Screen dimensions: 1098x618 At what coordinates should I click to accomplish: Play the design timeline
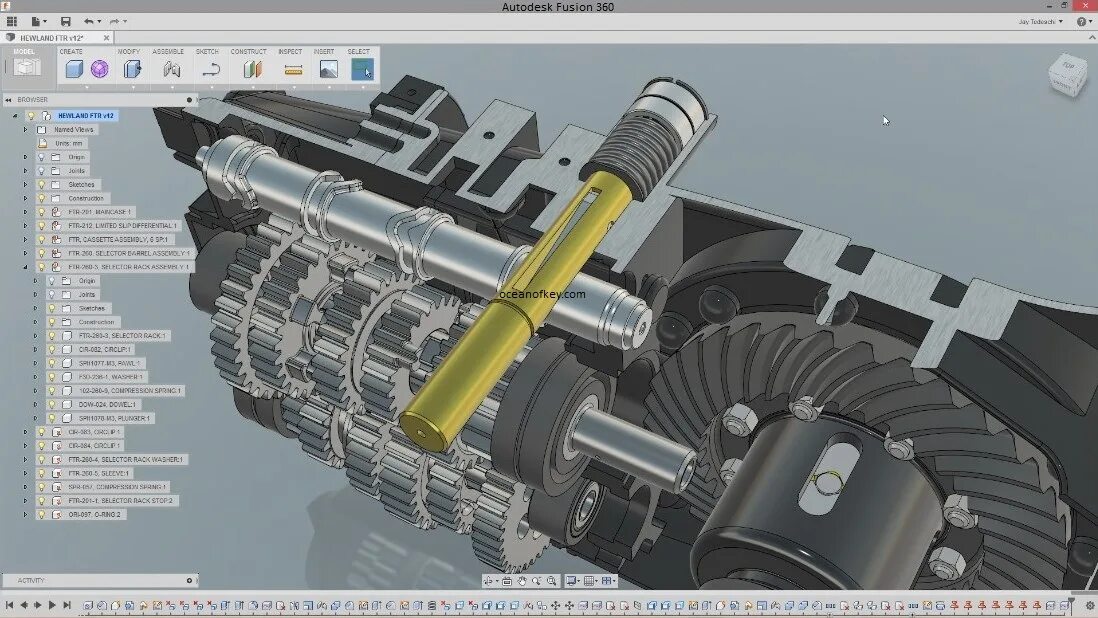click(x=52, y=605)
